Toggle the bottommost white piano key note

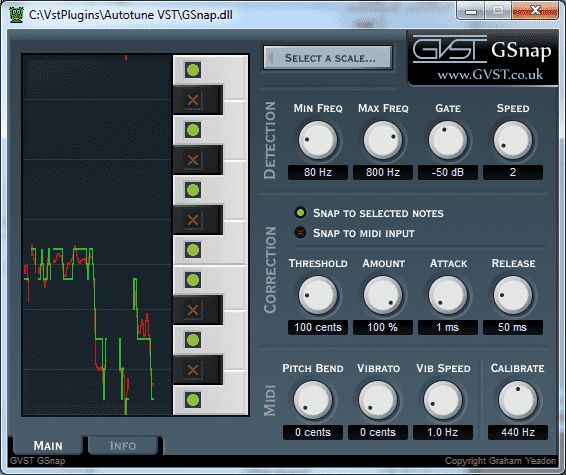pyautogui.click(x=193, y=400)
